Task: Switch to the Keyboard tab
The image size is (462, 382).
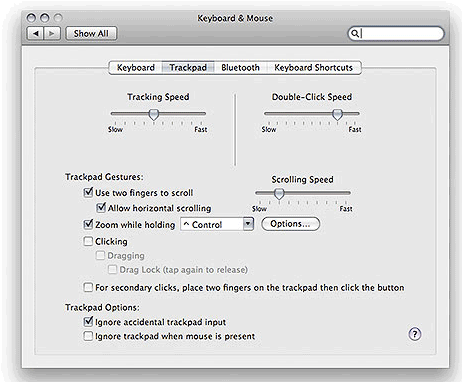Action: 135,68
